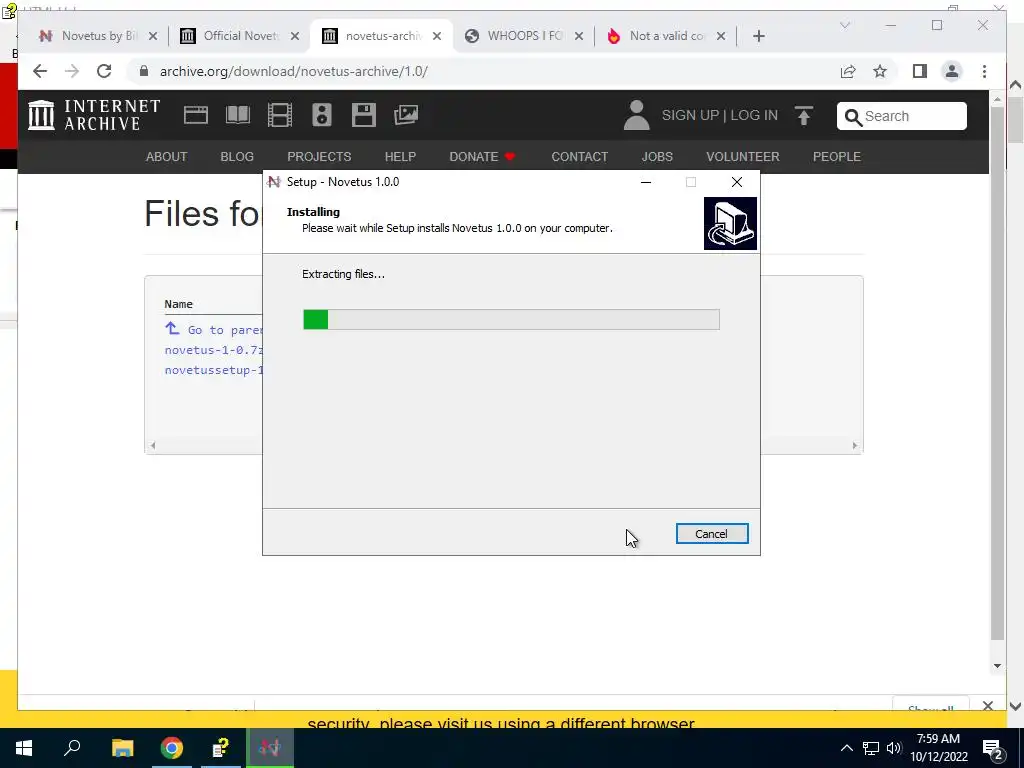This screenshot has height=768, width=1024.
Task: Reload the current page
Action: [104, 71]
